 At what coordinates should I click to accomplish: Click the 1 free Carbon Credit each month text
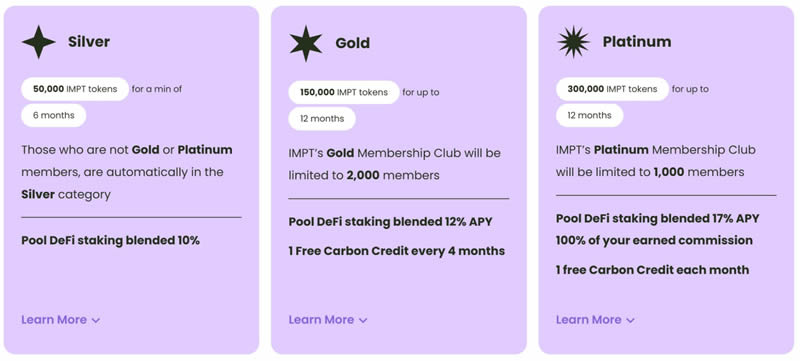pyautogui.click(x=653, y=270)
